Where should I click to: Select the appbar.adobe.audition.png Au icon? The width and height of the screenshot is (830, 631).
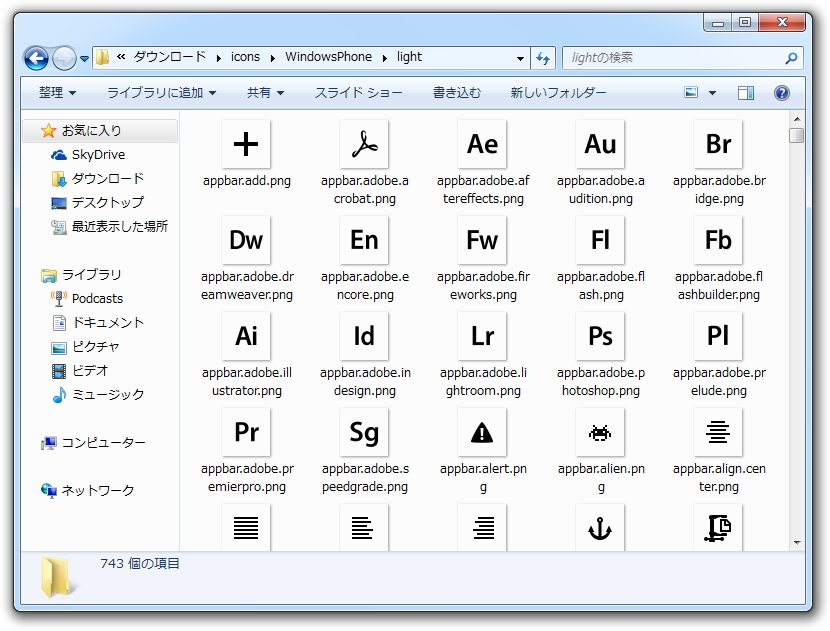pos(599,144)
